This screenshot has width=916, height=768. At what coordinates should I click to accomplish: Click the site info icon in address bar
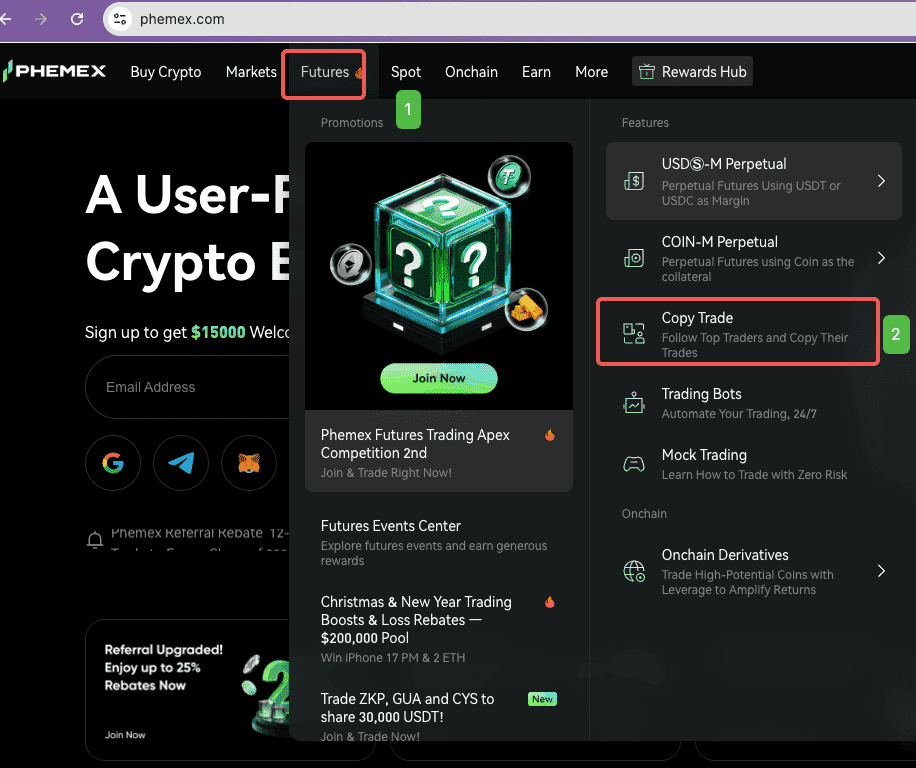click(x=120, y=19)
